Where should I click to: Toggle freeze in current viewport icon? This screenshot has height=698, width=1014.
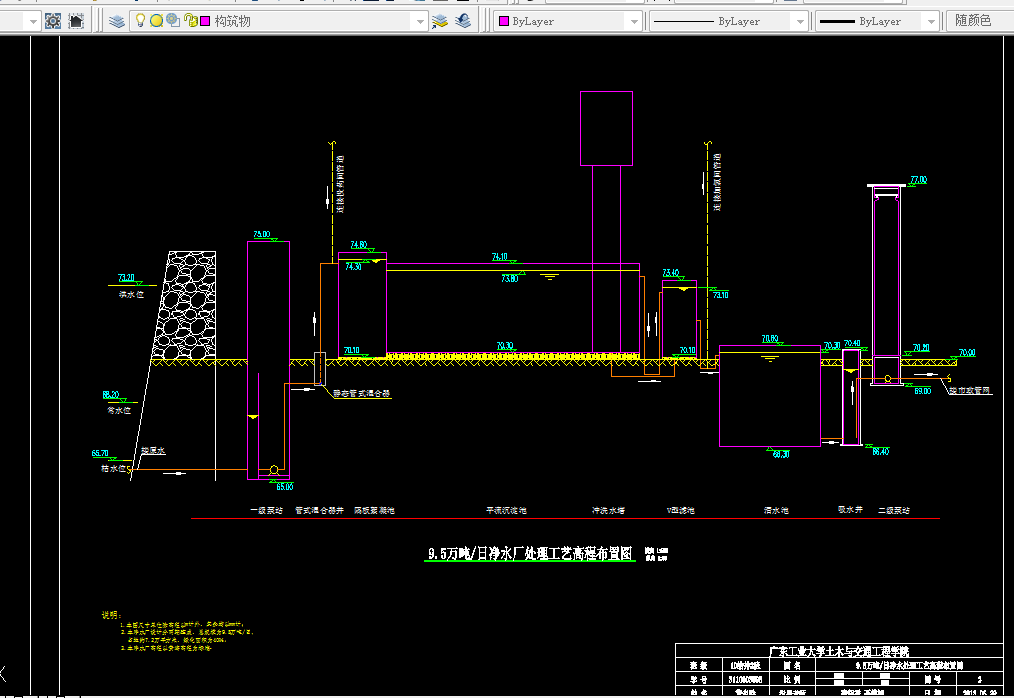click(x=173, y=21)
